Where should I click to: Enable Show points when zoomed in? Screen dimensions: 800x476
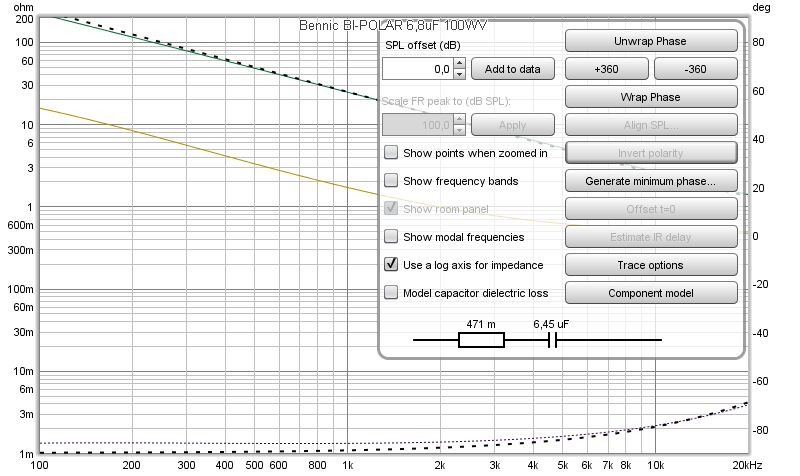[391, 153]
